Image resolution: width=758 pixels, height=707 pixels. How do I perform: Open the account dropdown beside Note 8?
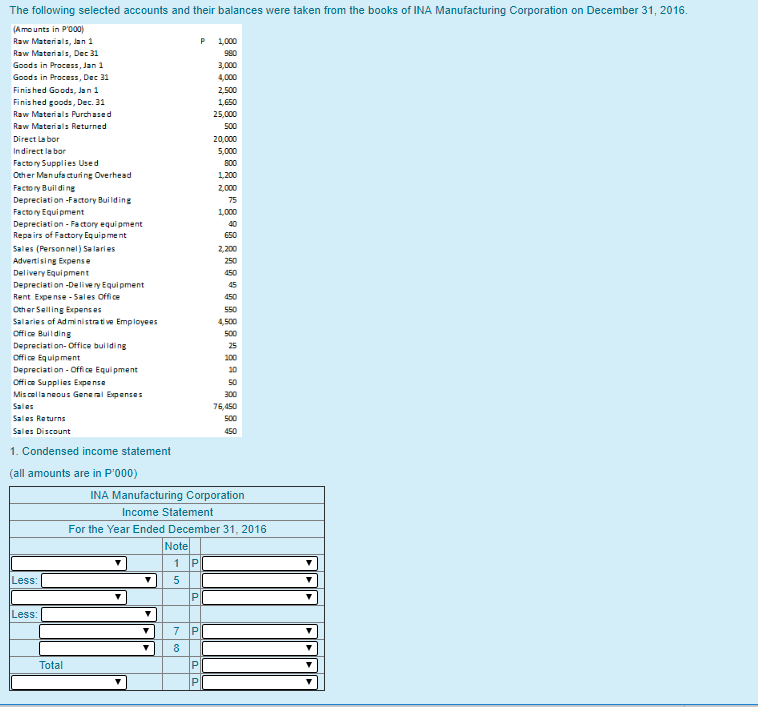coord(97,648)
